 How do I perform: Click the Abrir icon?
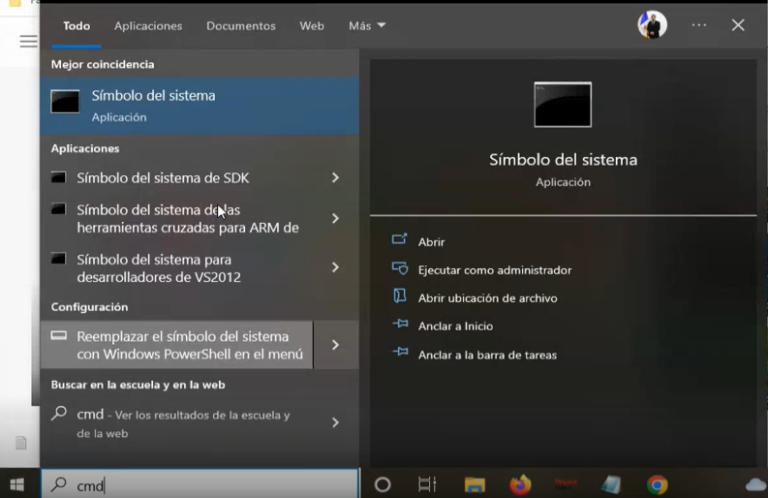(400, 239)
